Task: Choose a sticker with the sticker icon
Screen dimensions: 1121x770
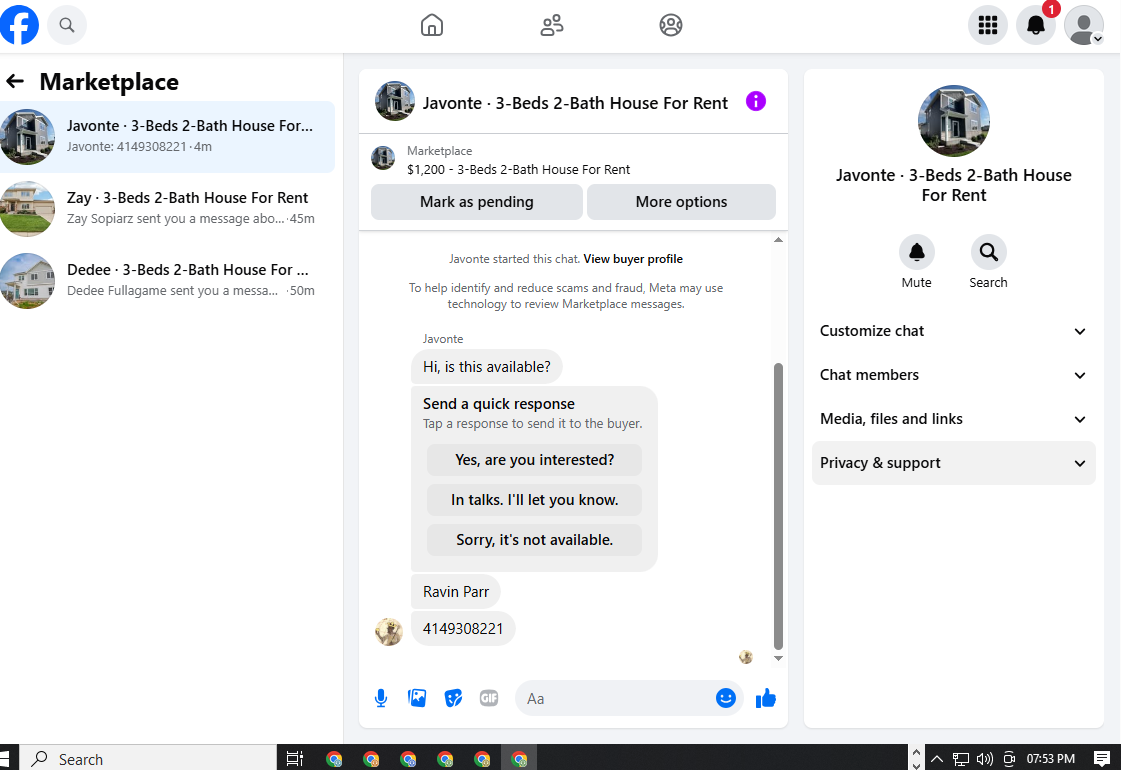Action: pos(453,698)
